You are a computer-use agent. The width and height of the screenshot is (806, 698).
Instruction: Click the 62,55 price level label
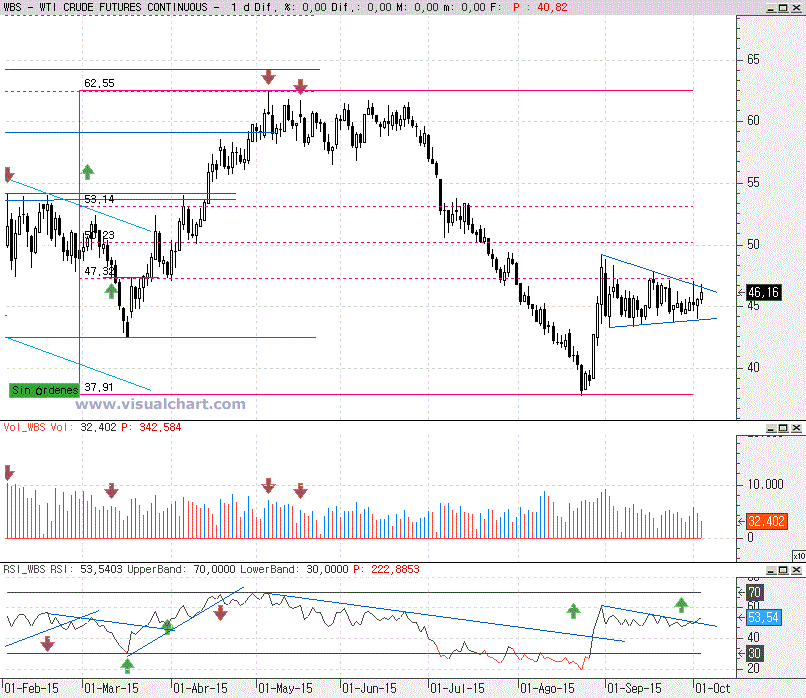[x=99, y=83]
